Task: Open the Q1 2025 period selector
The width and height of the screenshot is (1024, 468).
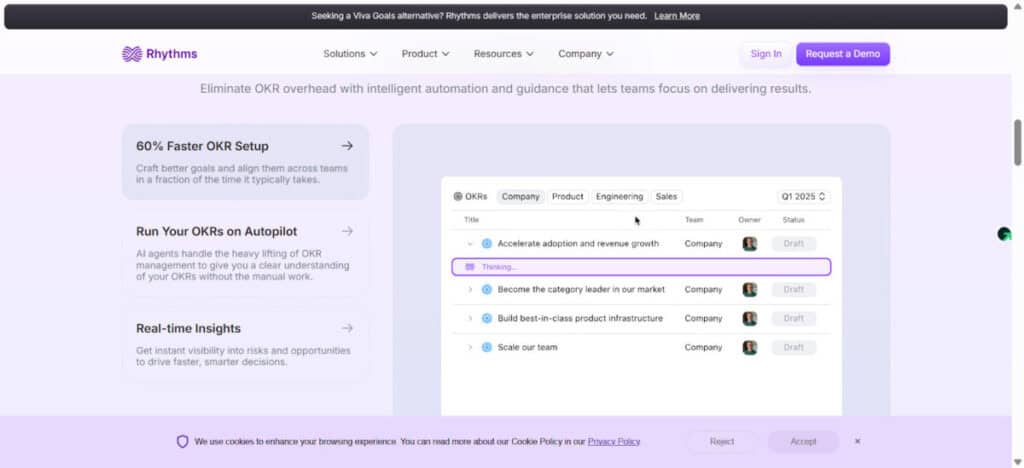Action: 803,196
